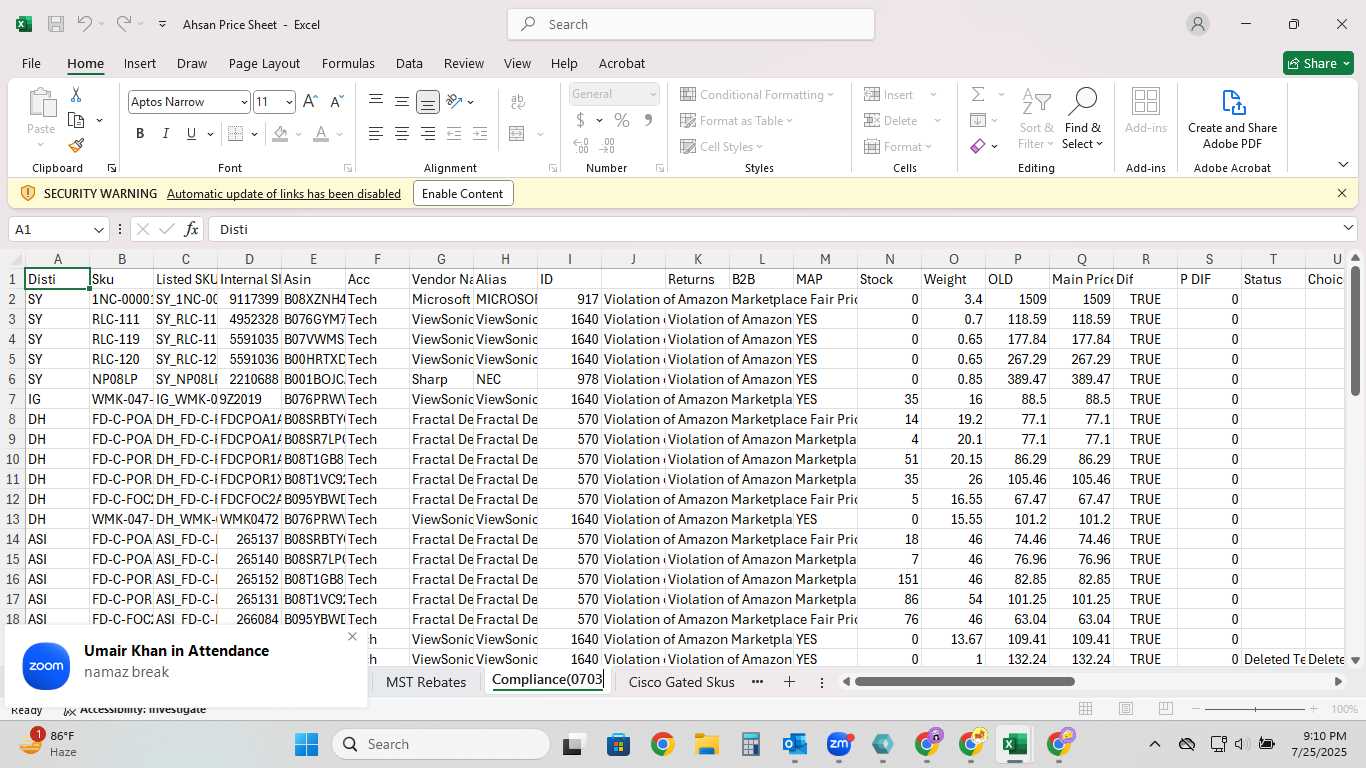
Task: Open Find & Select menu
Action: [x=1083, y=119]
